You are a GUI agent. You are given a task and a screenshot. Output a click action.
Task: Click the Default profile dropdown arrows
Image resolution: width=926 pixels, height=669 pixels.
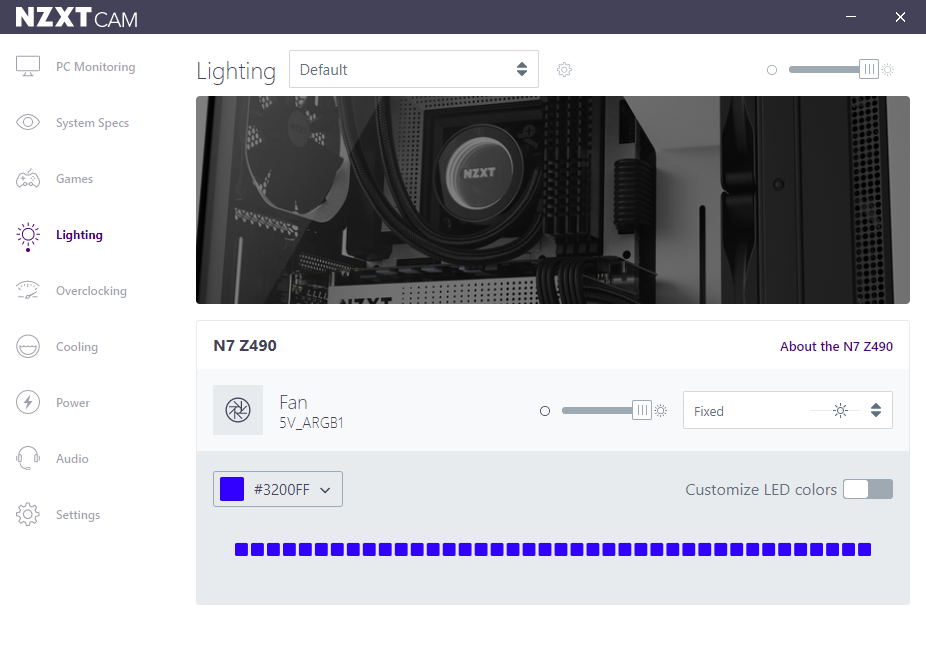click(x=521, y=69)
